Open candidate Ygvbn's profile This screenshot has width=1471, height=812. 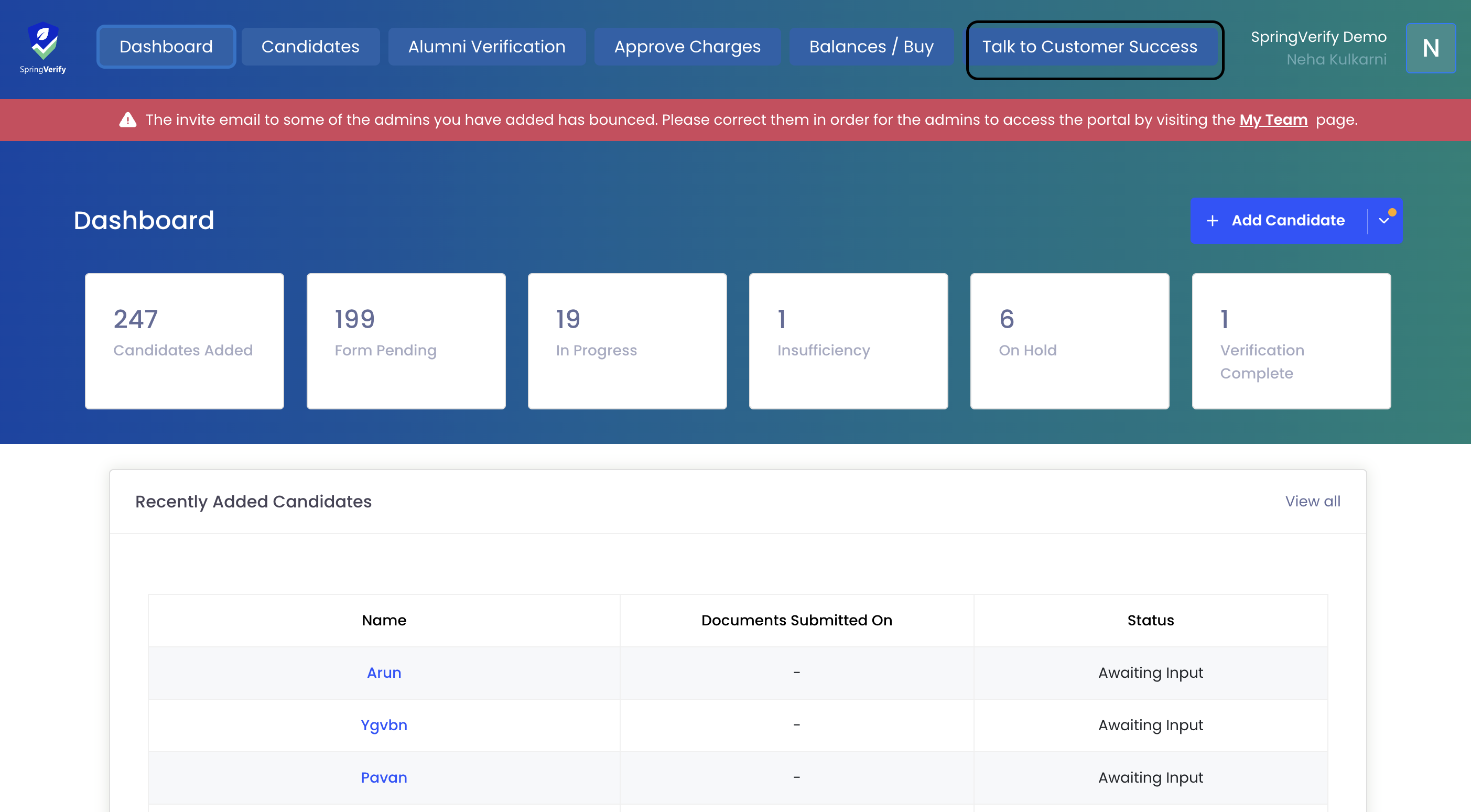pyautogui.click(x=384, y=724)
